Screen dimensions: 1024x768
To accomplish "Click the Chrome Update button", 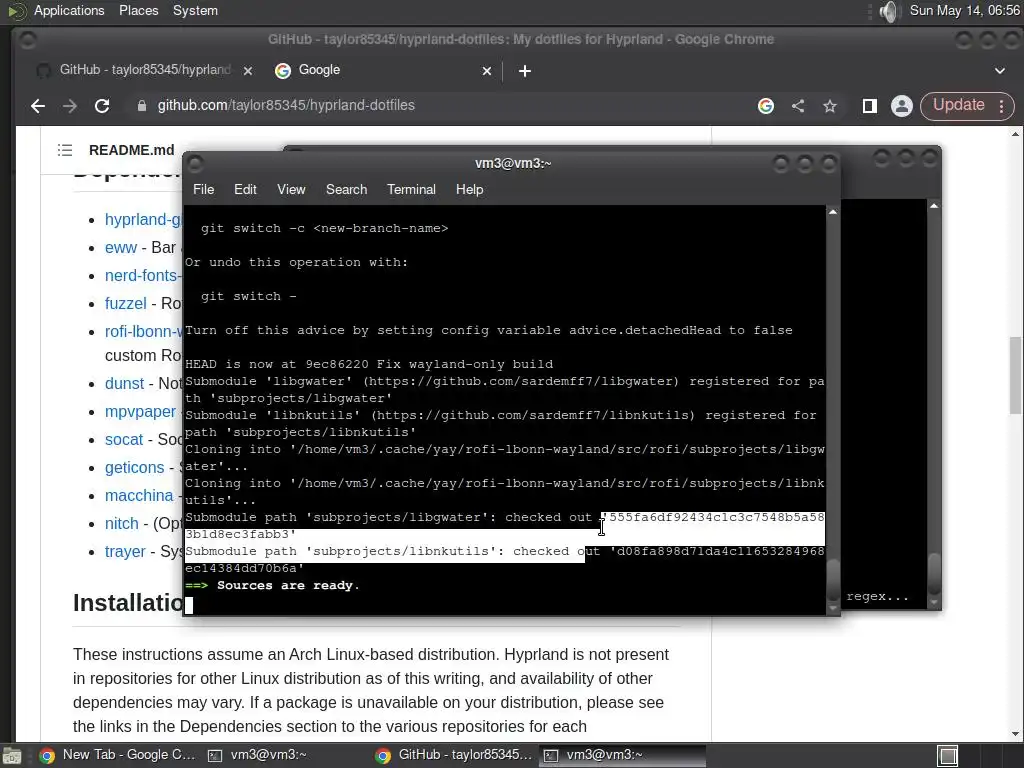I will click(x=958, y=105).
